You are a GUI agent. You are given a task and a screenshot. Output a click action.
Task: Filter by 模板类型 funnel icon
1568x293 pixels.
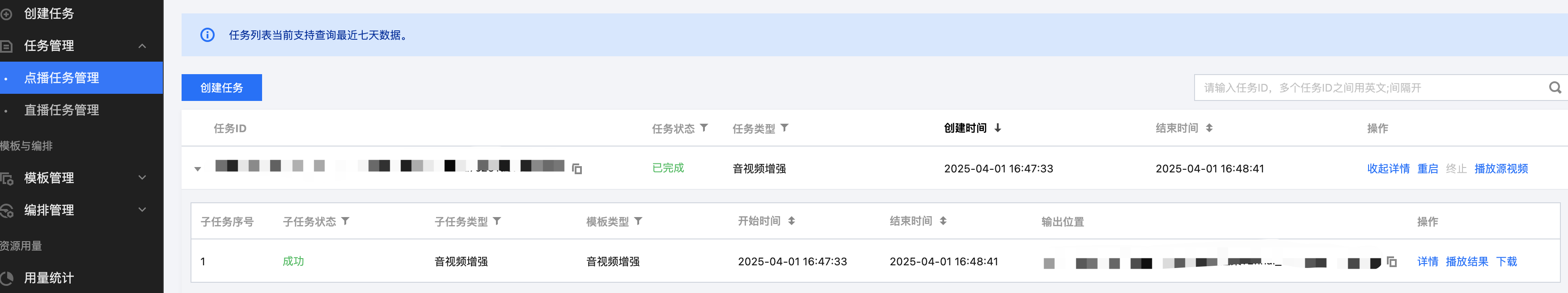(638, 221)
